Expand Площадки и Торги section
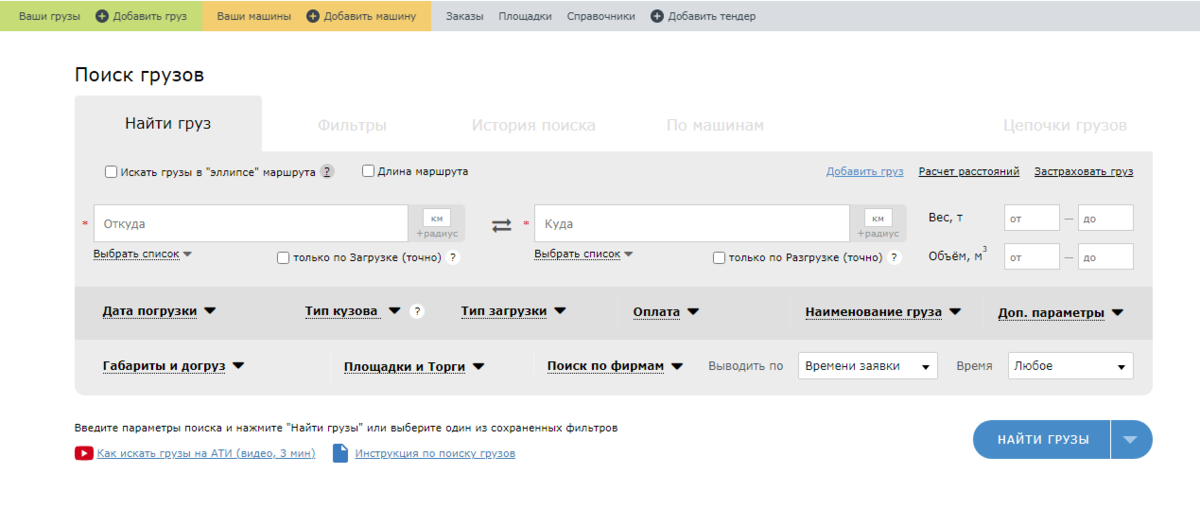Viewport: 1200px width, 527px height. [x=414, y=366]
